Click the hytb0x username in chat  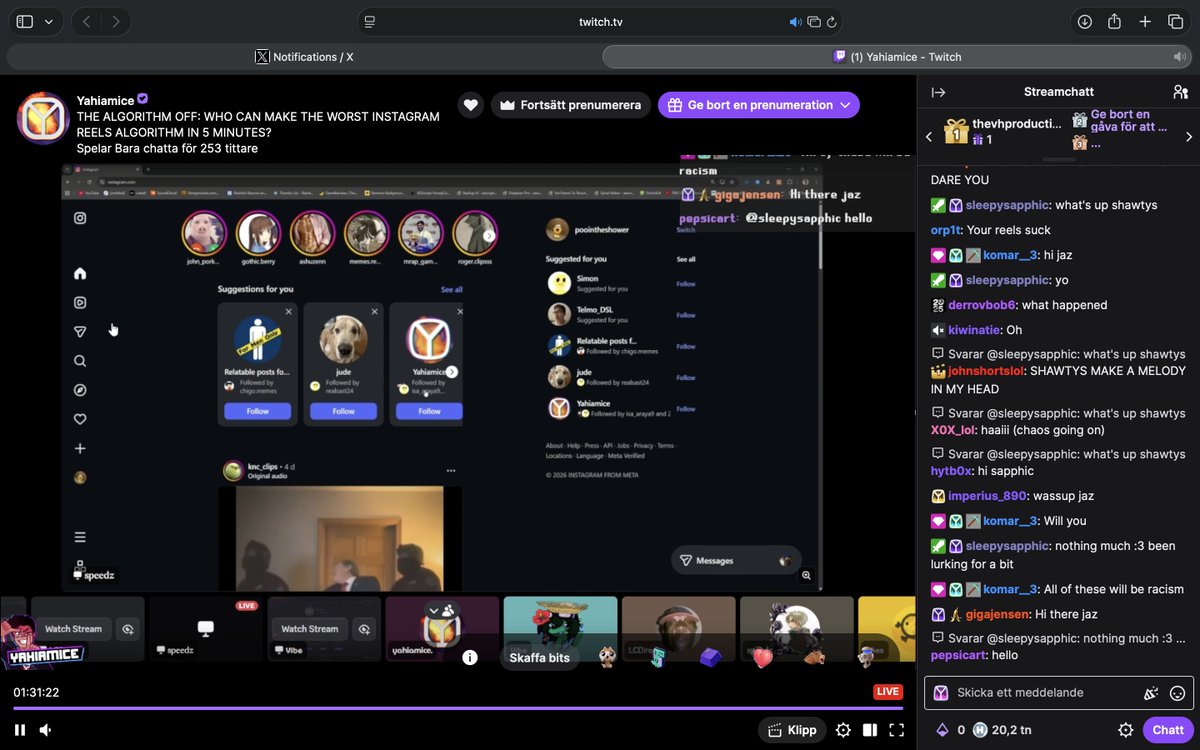950,471
